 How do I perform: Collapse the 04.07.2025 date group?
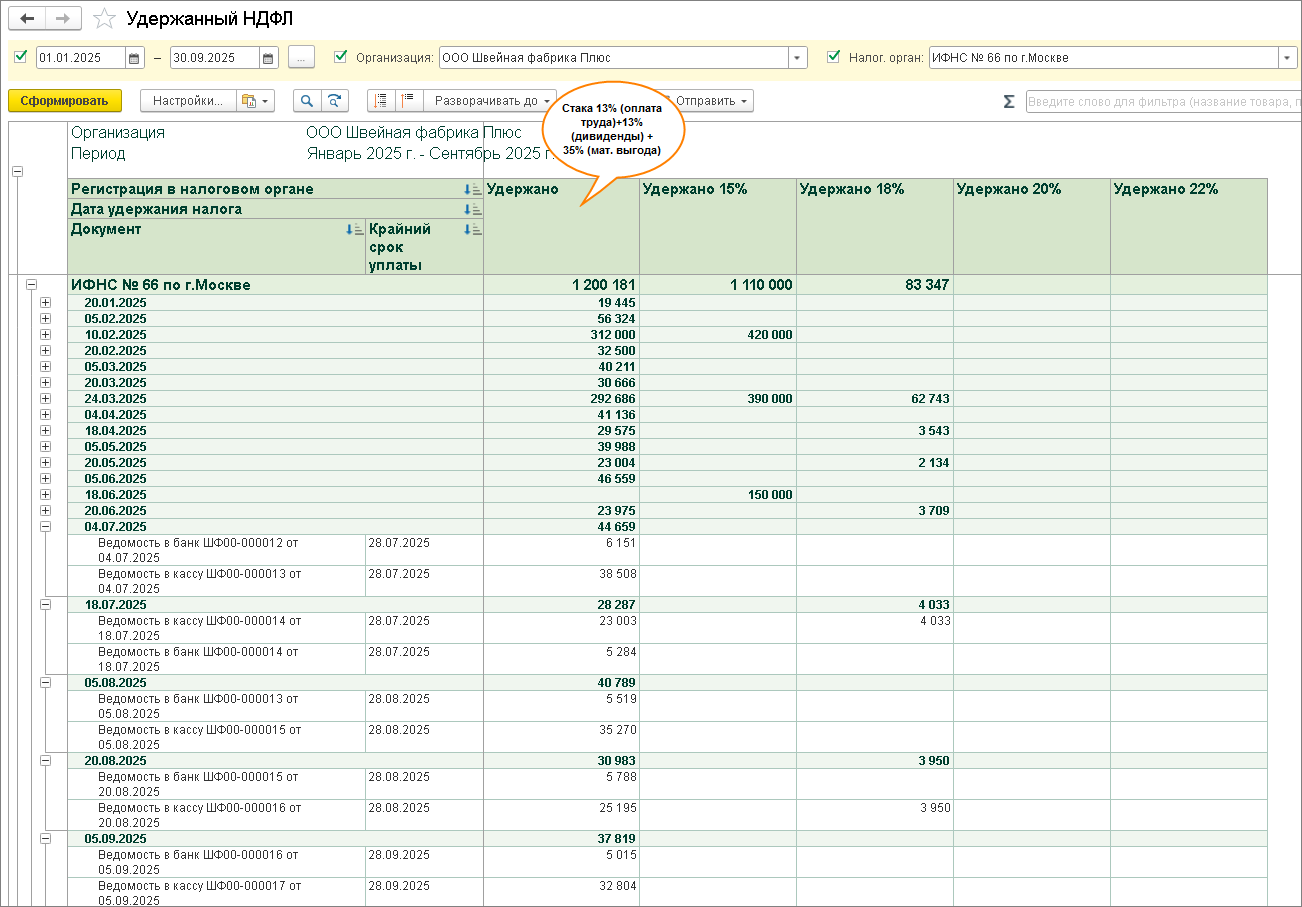tap(45, 526)
